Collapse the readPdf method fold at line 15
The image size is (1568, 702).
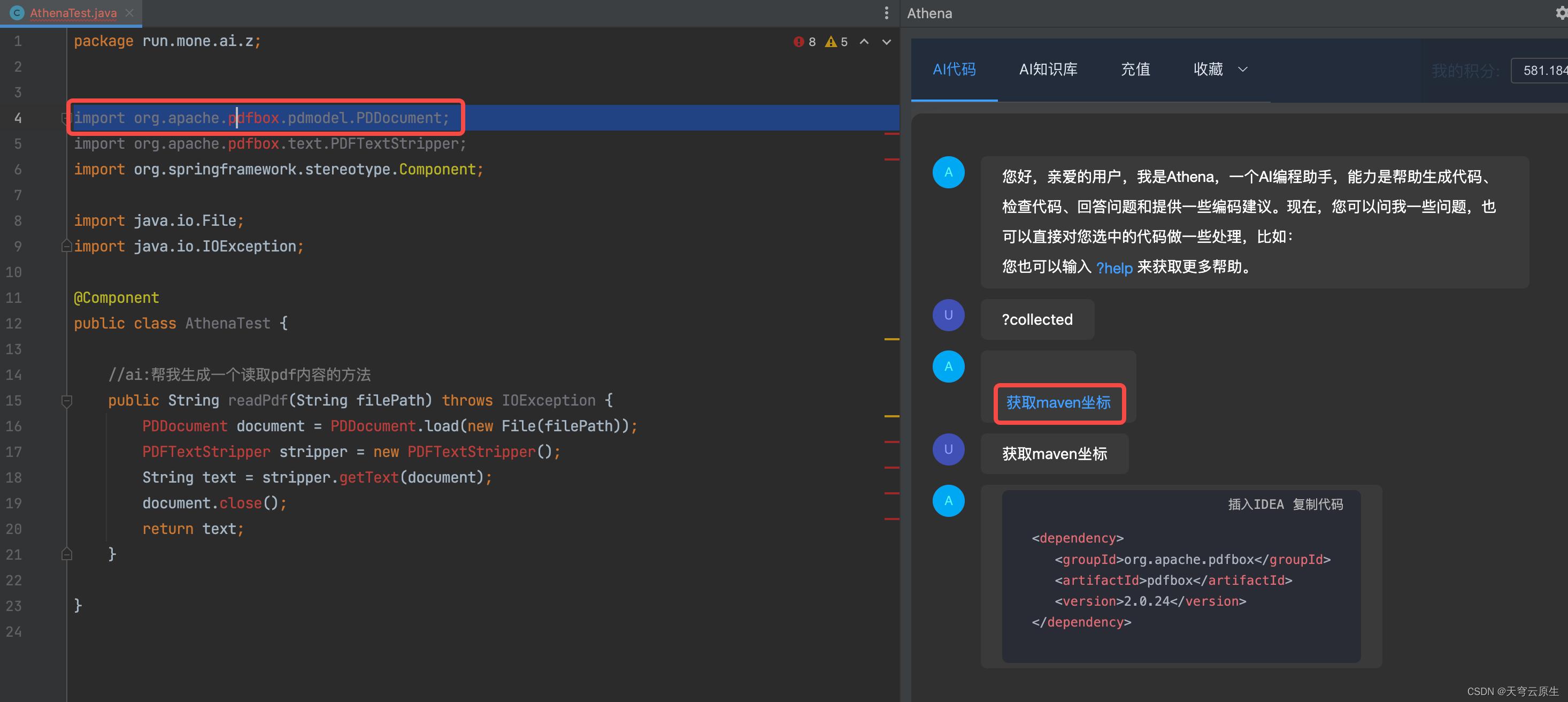(x=66, y=400)
